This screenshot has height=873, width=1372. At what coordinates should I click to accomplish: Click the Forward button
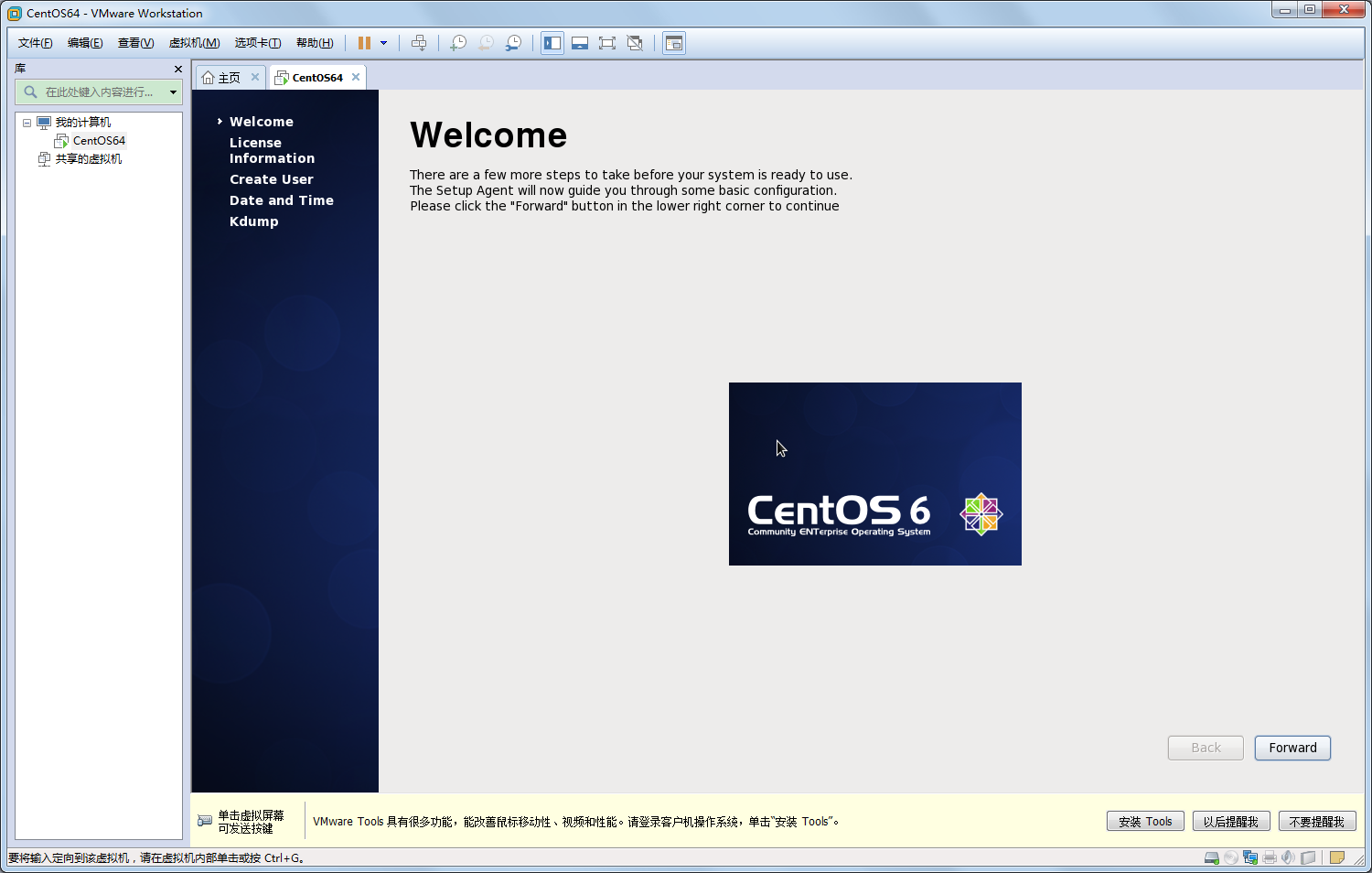click(1292, 748)
